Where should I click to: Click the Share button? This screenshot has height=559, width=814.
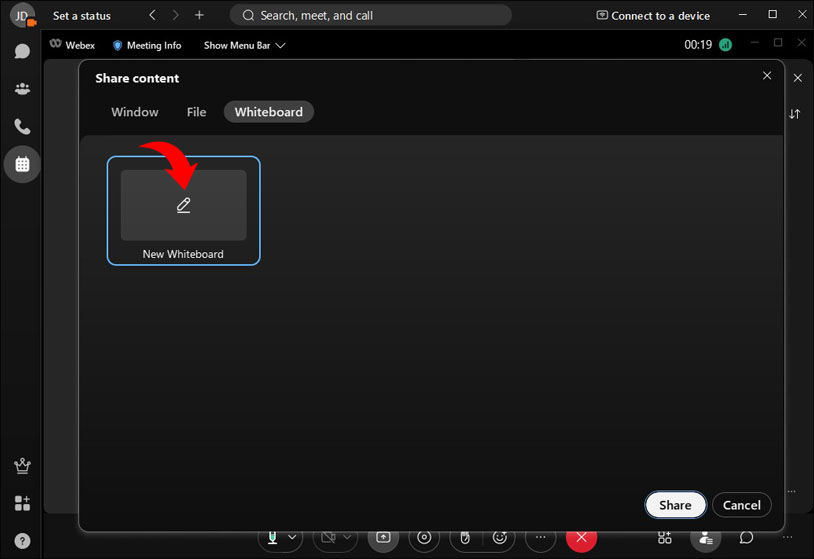tap(675, 505)
